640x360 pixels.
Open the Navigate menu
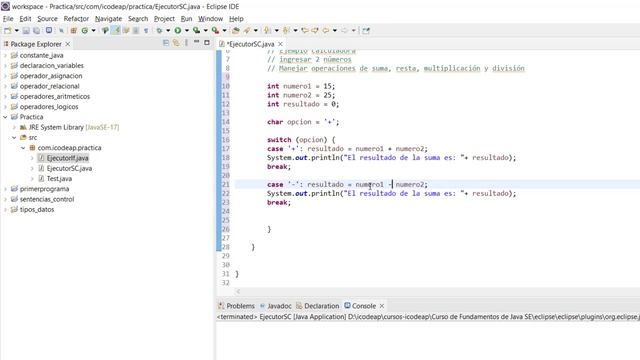click(108, 19)
